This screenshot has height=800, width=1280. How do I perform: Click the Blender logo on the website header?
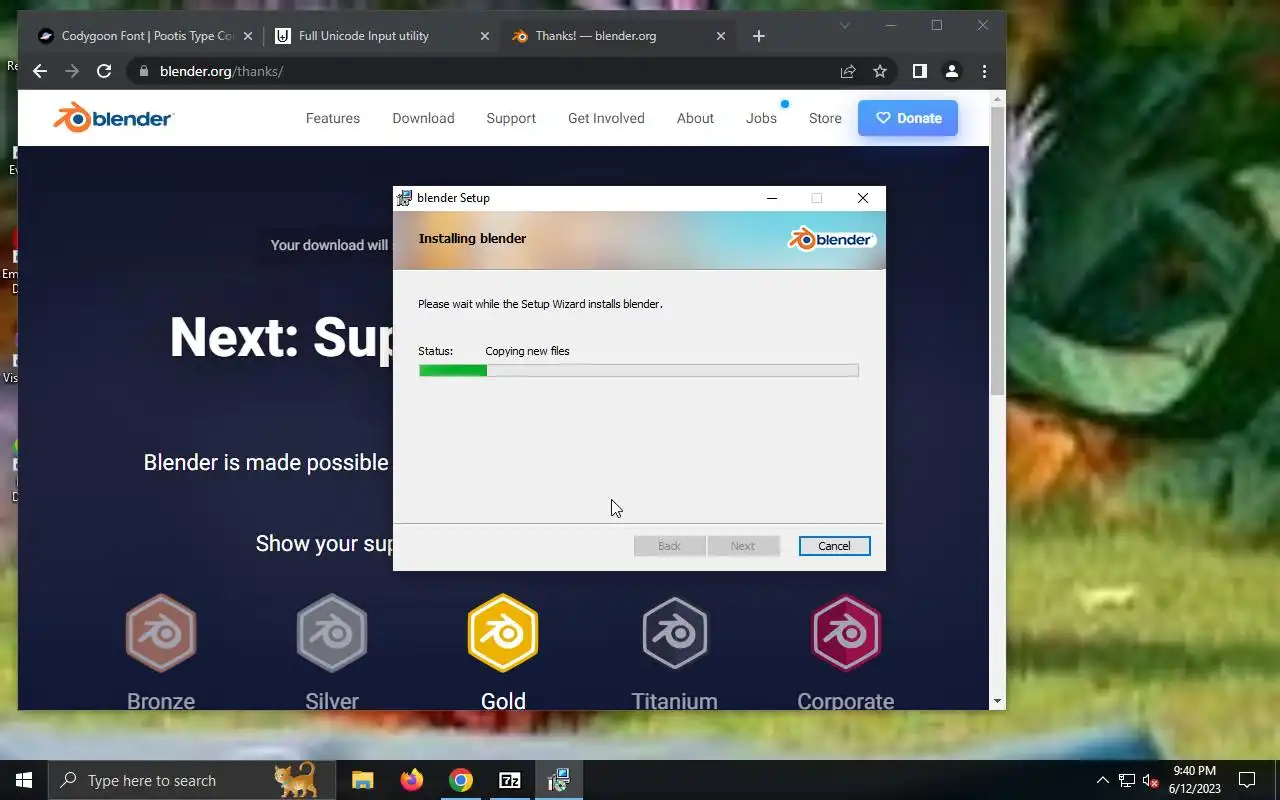[x=113, y=118]
